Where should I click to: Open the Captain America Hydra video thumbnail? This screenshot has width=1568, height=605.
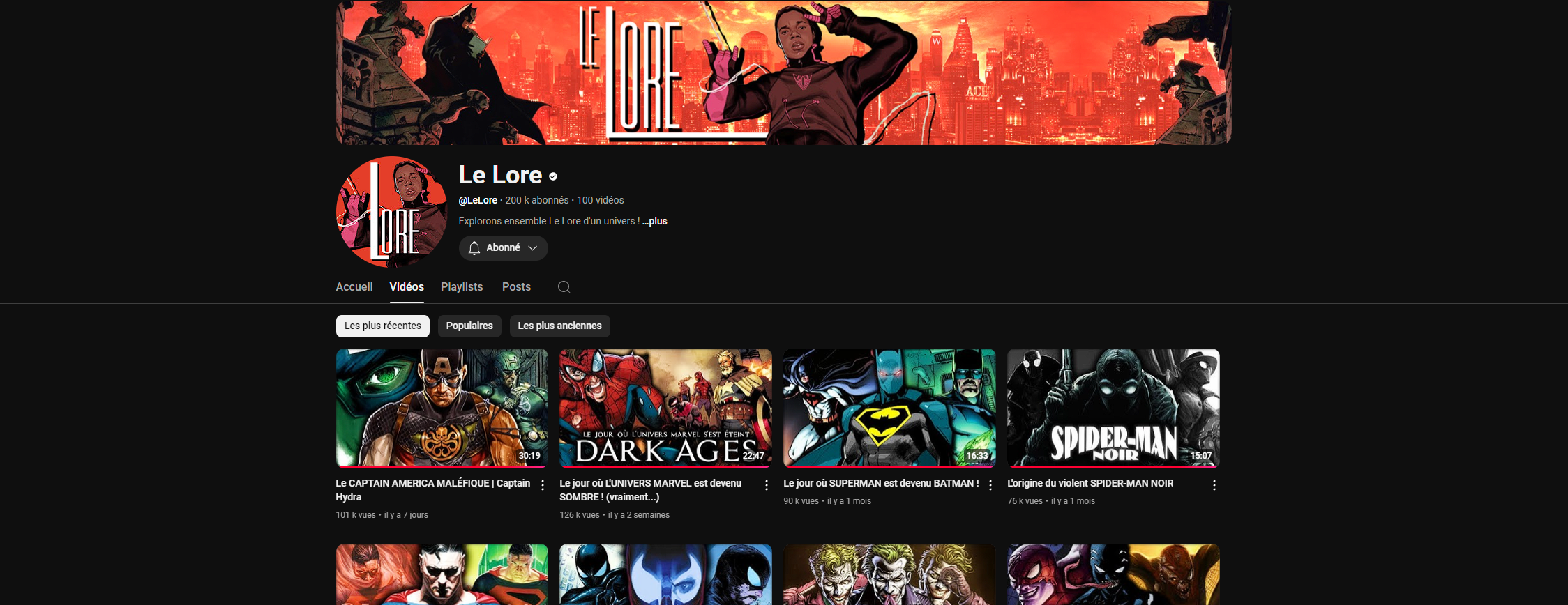442,408
